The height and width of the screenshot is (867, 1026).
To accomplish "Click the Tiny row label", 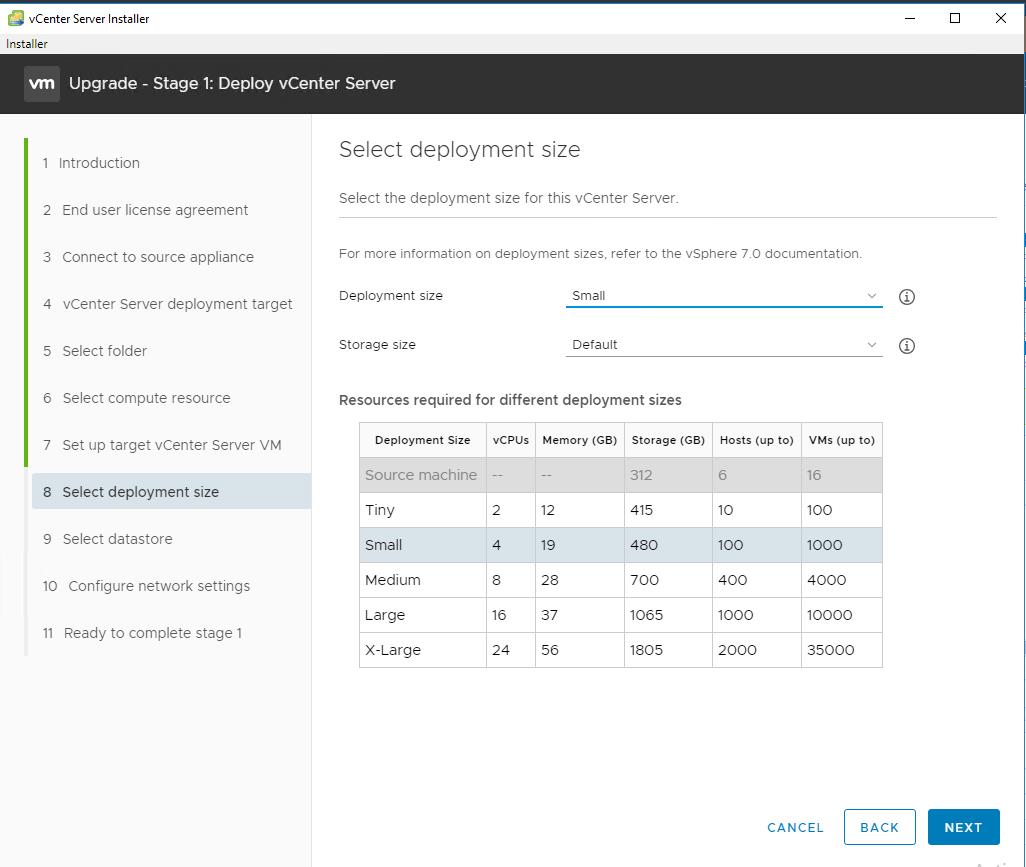I will coord(380,510).
